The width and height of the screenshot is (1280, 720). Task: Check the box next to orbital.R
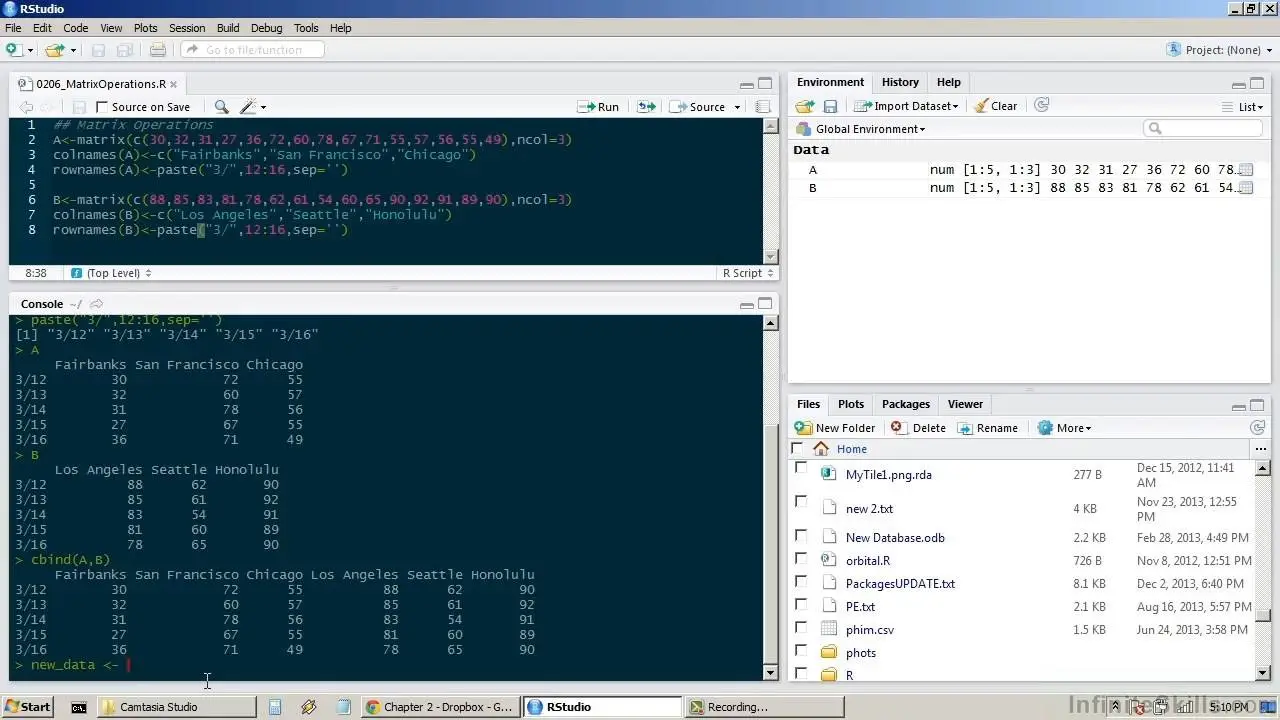[x=800, y=560]
